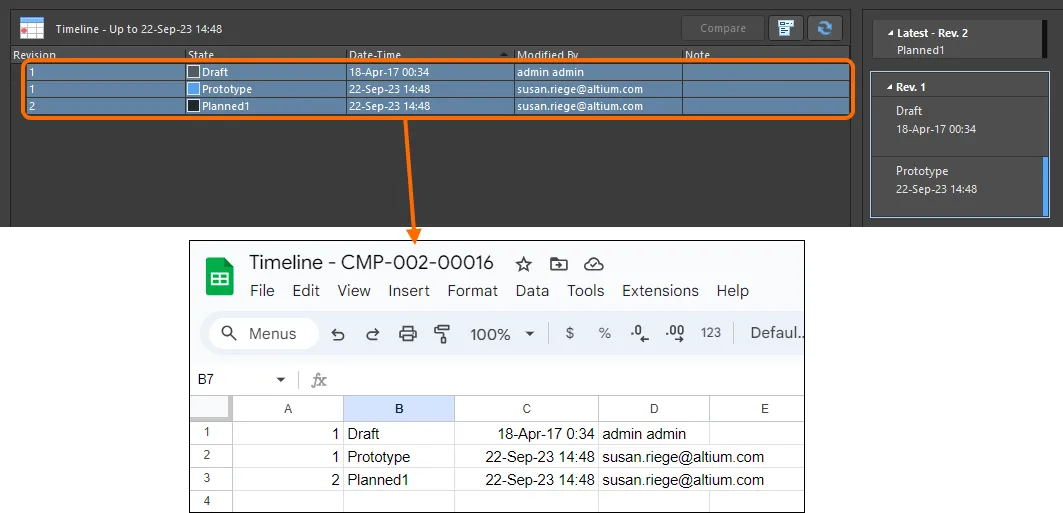
Task: Apply currency format with dollar icon
Action: 570,333
